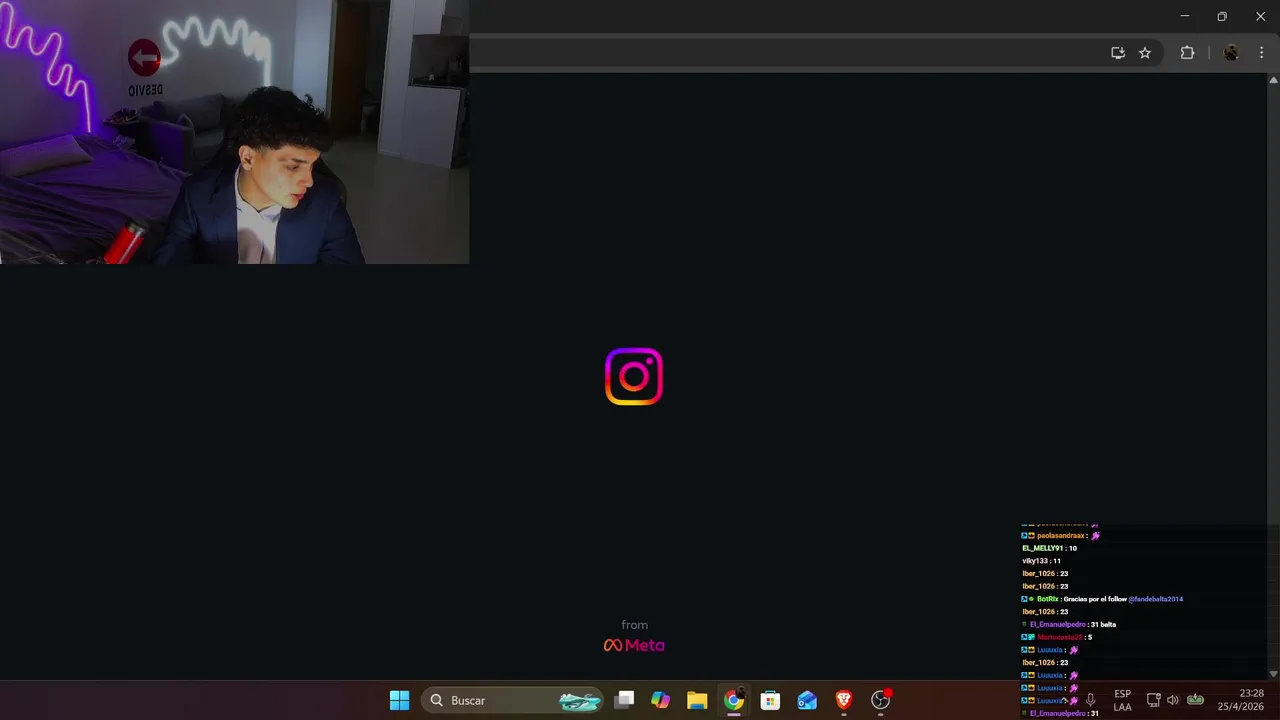Restore down the Chrome window

click(1222, 16)
